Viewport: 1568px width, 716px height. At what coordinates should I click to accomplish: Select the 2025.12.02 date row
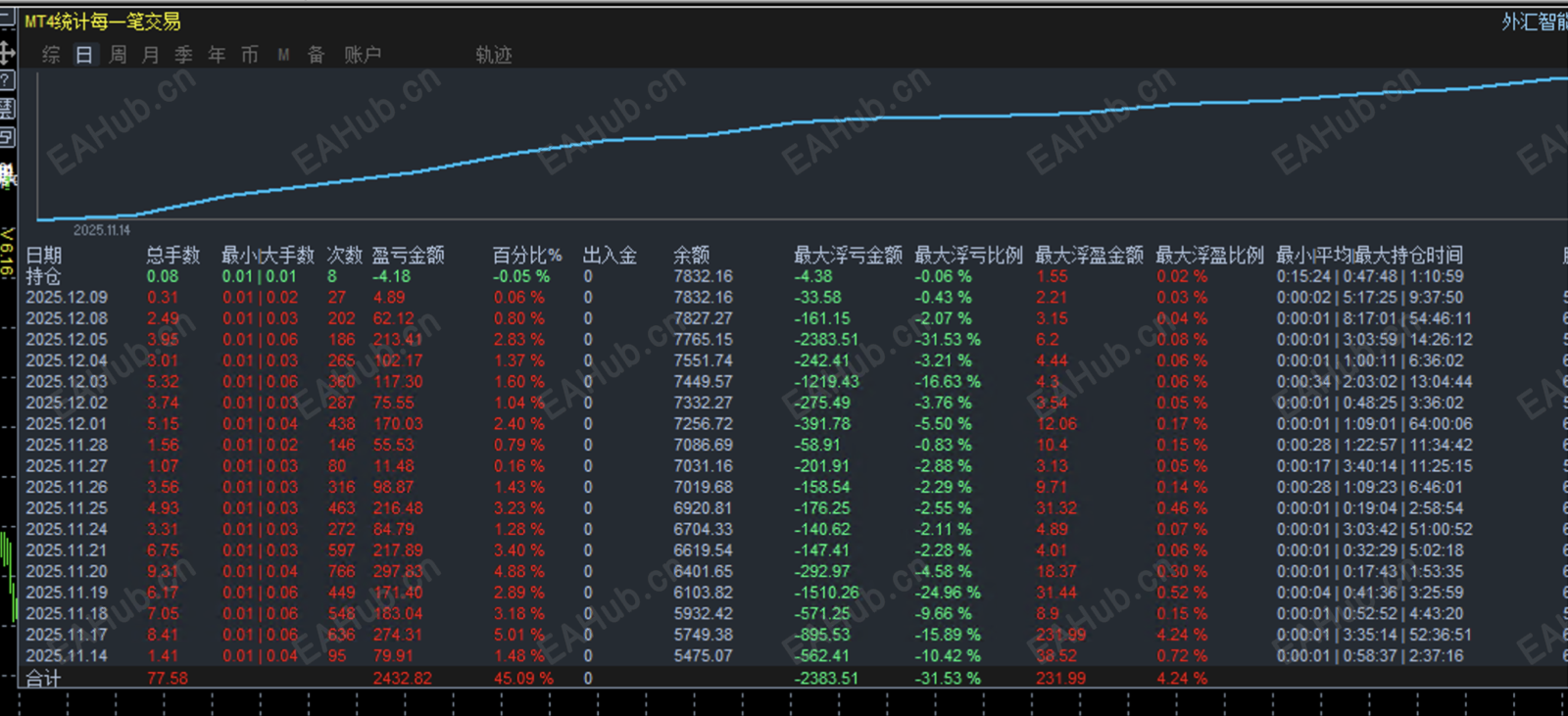click(x=67, y=404)
